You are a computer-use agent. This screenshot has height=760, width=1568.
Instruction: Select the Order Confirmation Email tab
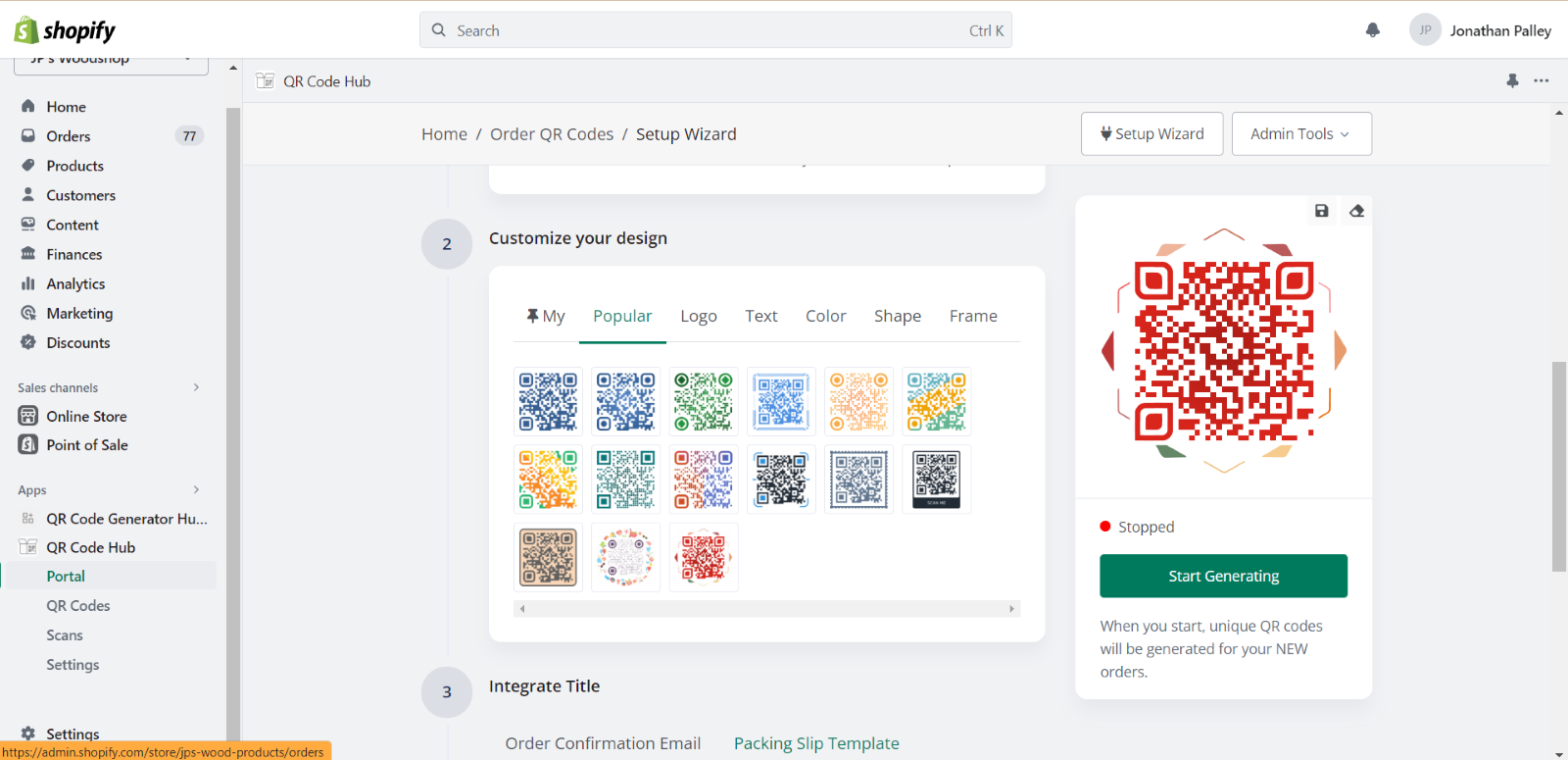tap(603, 743)
